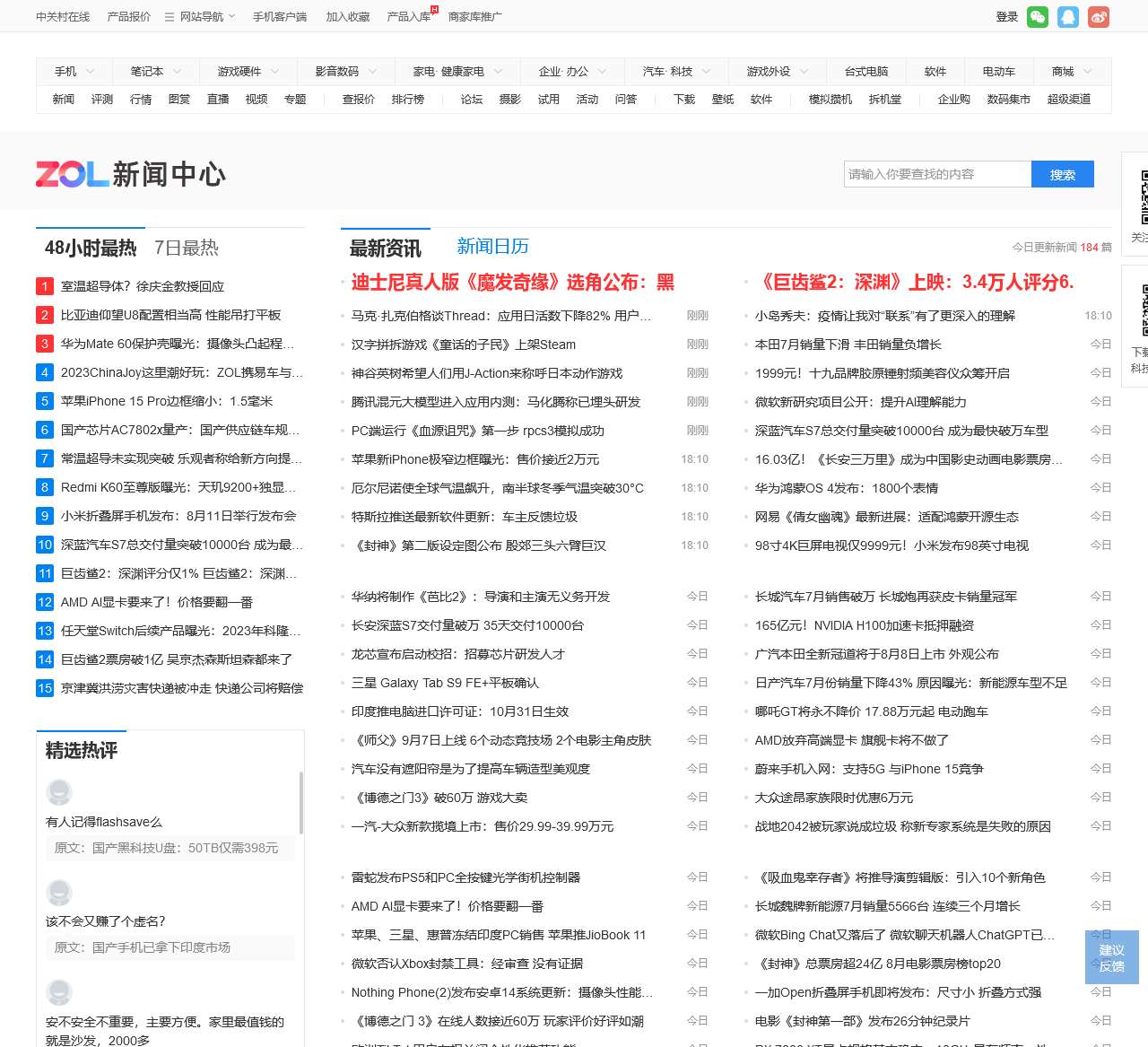Screen dimensions: 1148x1047
Task: Open article 本田7月销量下滑
Action: tap(848, 345)
